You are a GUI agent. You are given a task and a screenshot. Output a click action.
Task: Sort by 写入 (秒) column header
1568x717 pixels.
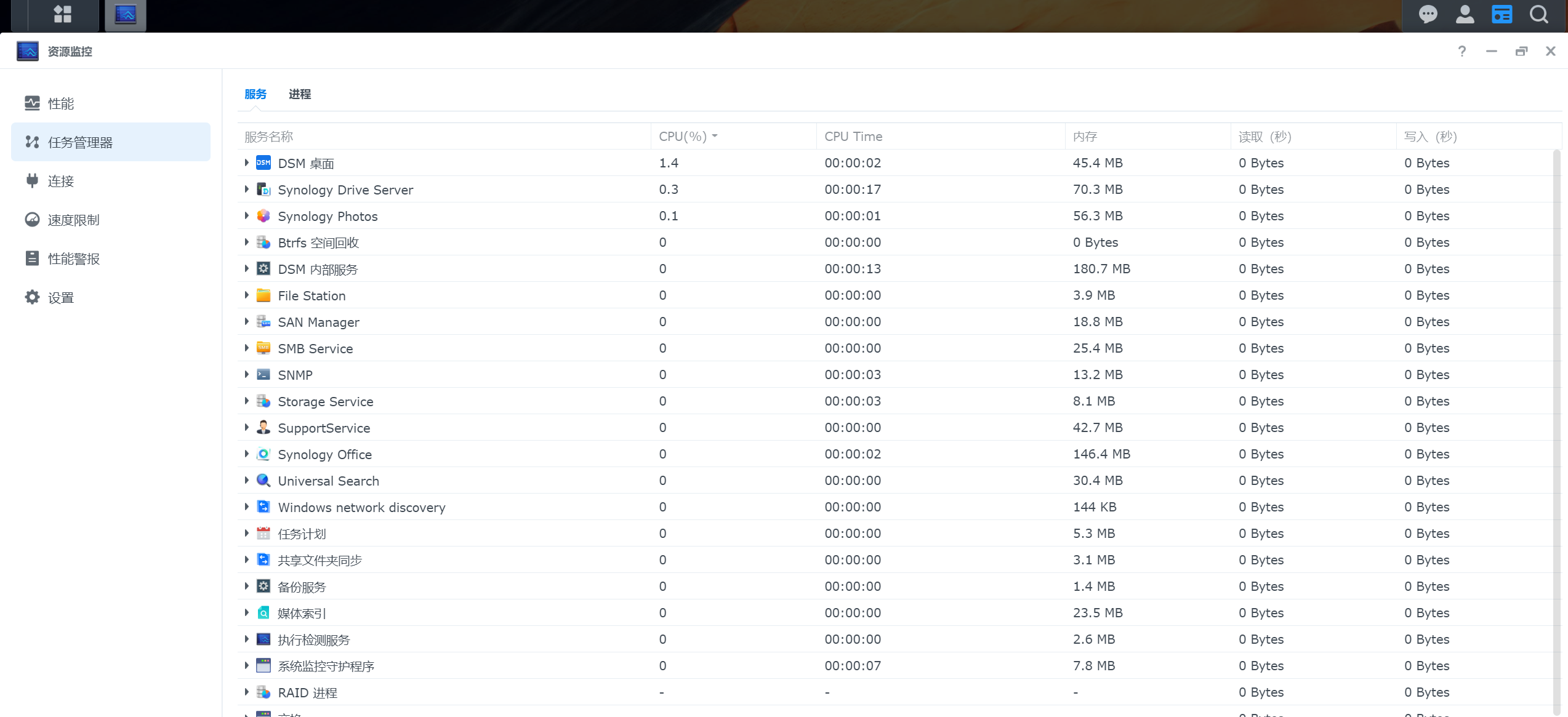(x=1479, y=136)
